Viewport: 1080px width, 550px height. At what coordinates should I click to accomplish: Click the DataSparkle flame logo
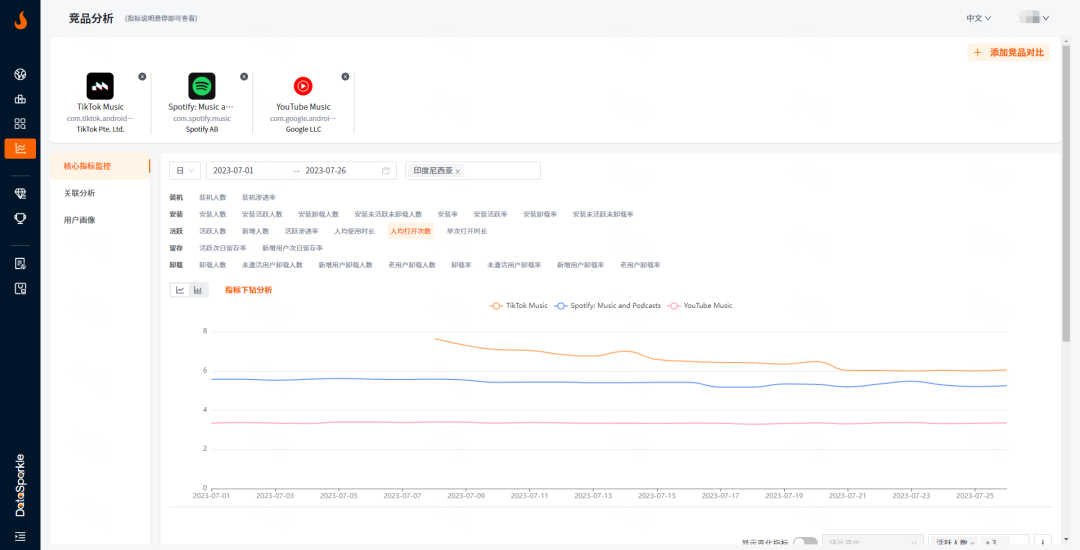coord(20,20)
